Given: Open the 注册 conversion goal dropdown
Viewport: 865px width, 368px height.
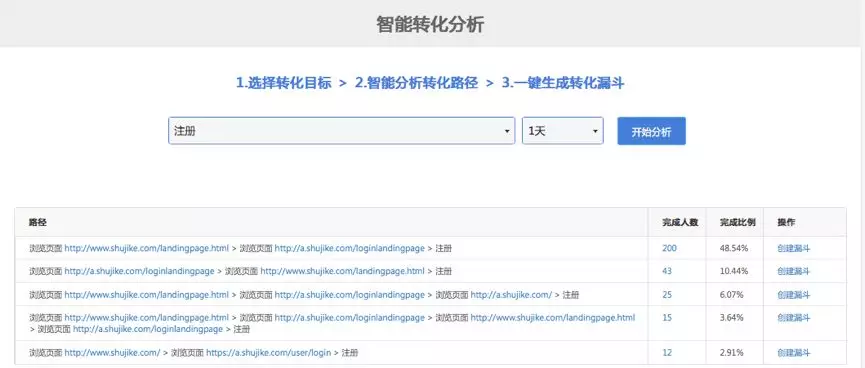Looking at the screenshot, I should [x=341, y=131].
